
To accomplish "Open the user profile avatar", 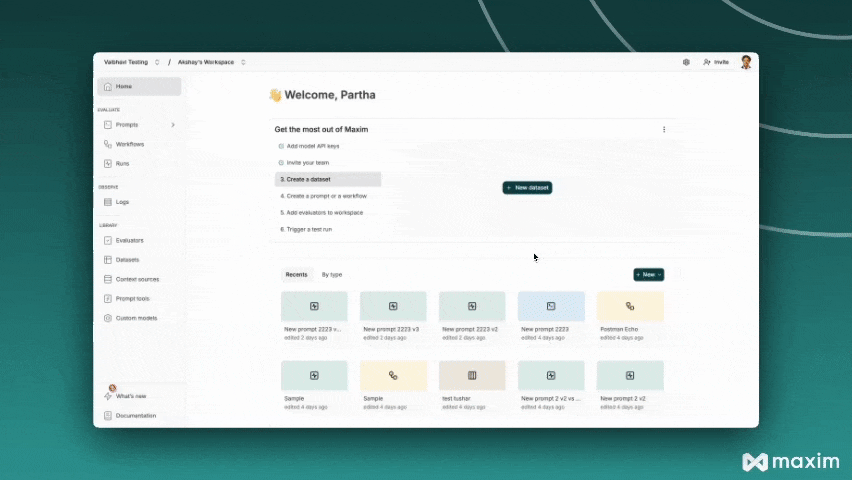I will click(746, 62).
